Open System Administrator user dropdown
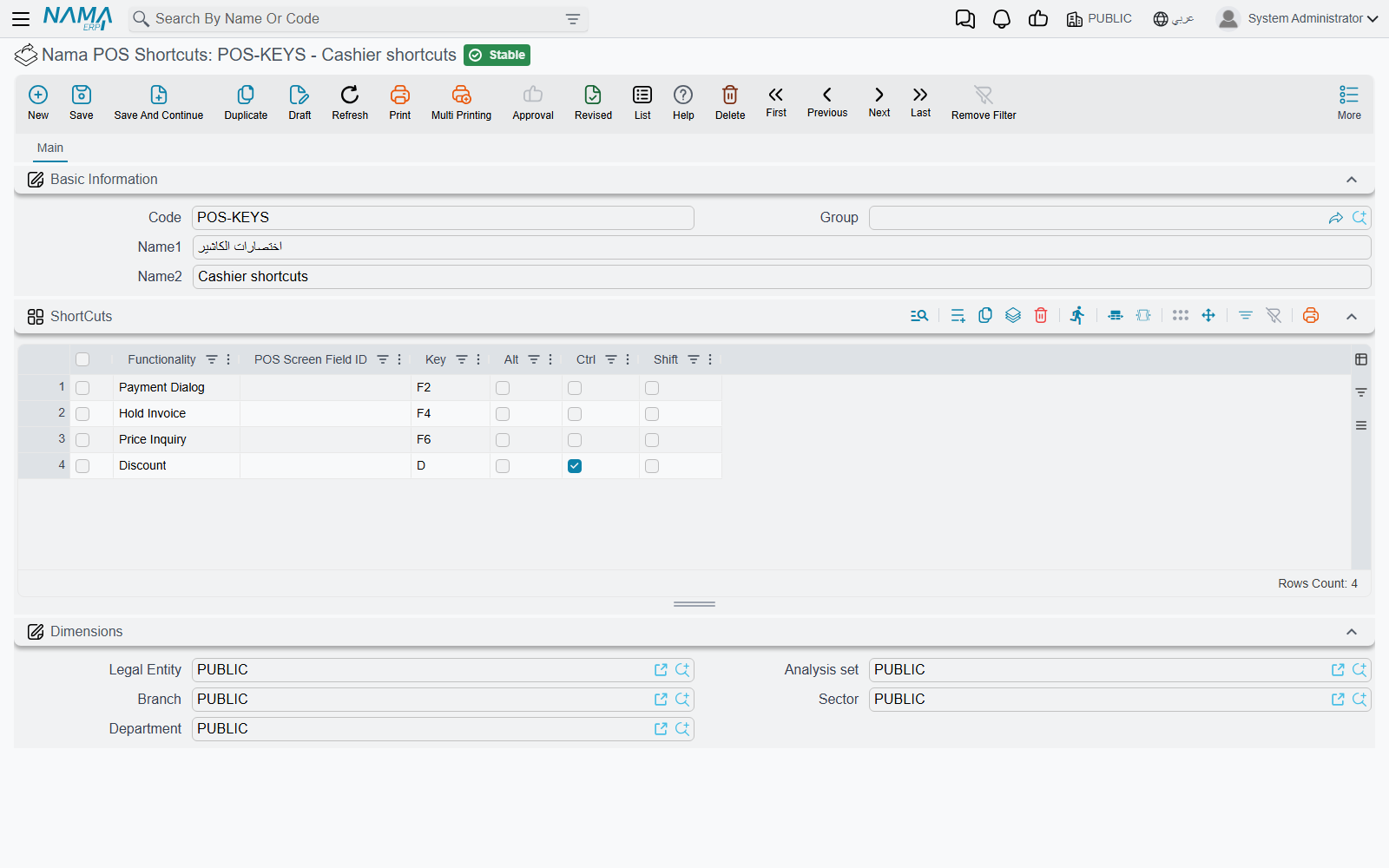 pyautogui.click(x=1298, y=18)
